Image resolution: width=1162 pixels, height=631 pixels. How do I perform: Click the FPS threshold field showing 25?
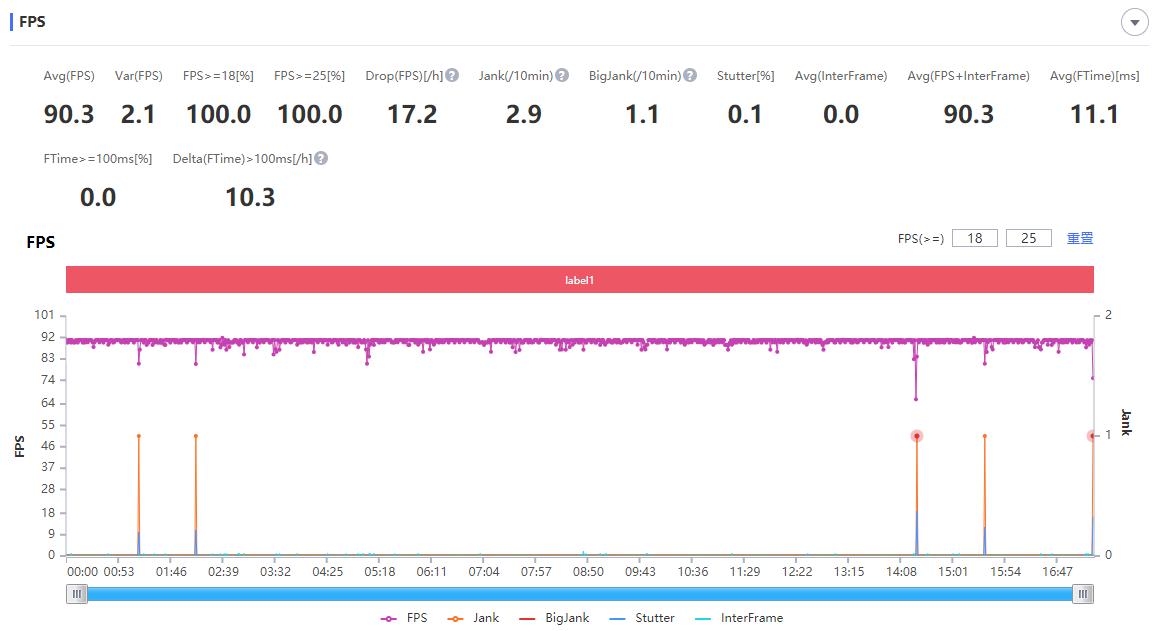click(x=1028, y=238)
